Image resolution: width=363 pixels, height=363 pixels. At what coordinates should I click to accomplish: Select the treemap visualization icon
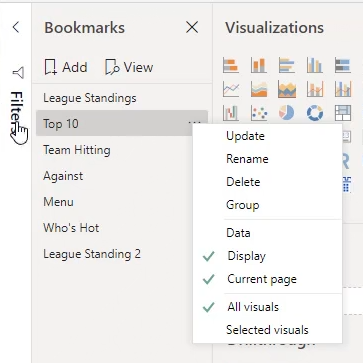(343, 113)
